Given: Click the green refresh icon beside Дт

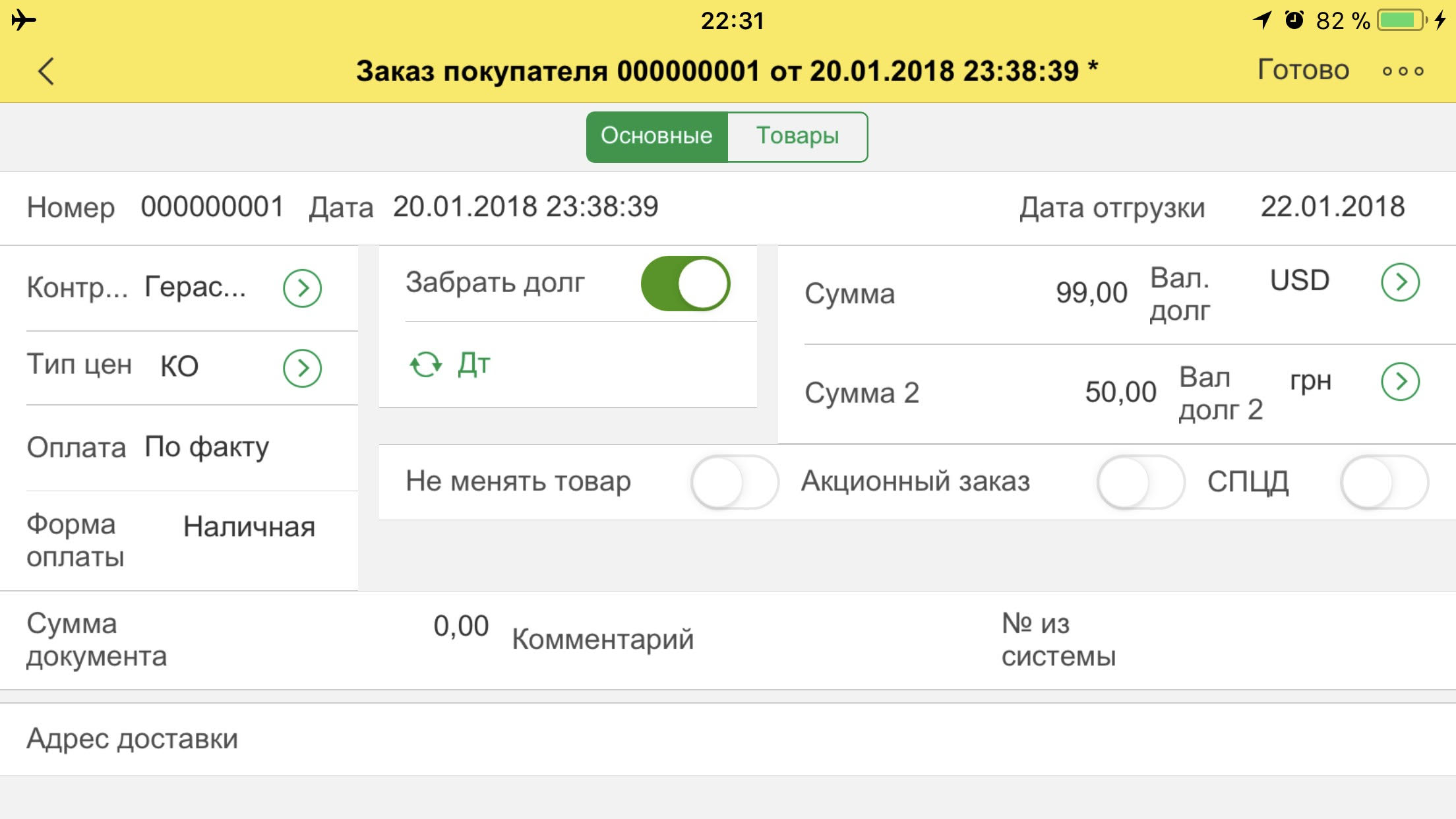Looking at the screenshot, I should (425, 364).
